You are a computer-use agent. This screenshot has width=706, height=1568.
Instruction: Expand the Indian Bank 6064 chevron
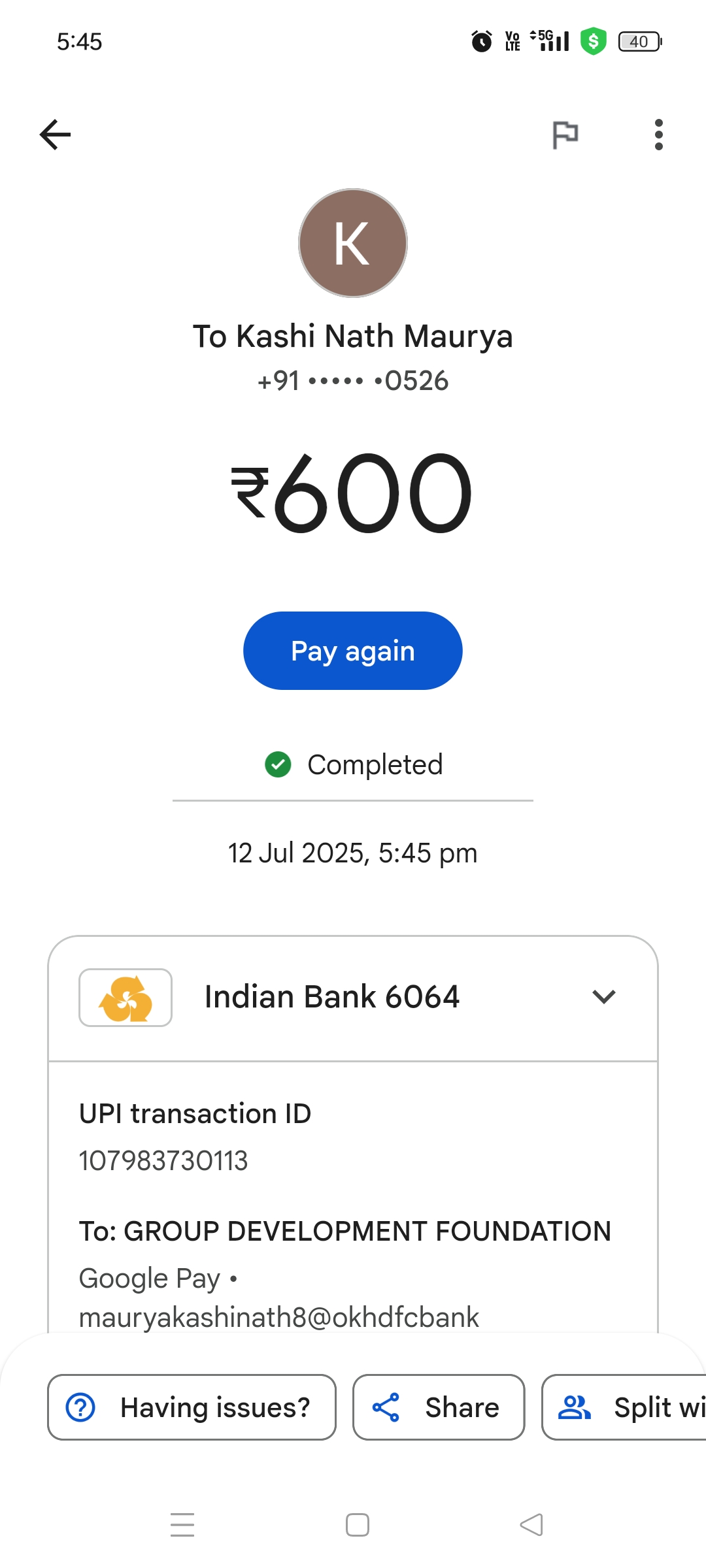click(603, 997)
